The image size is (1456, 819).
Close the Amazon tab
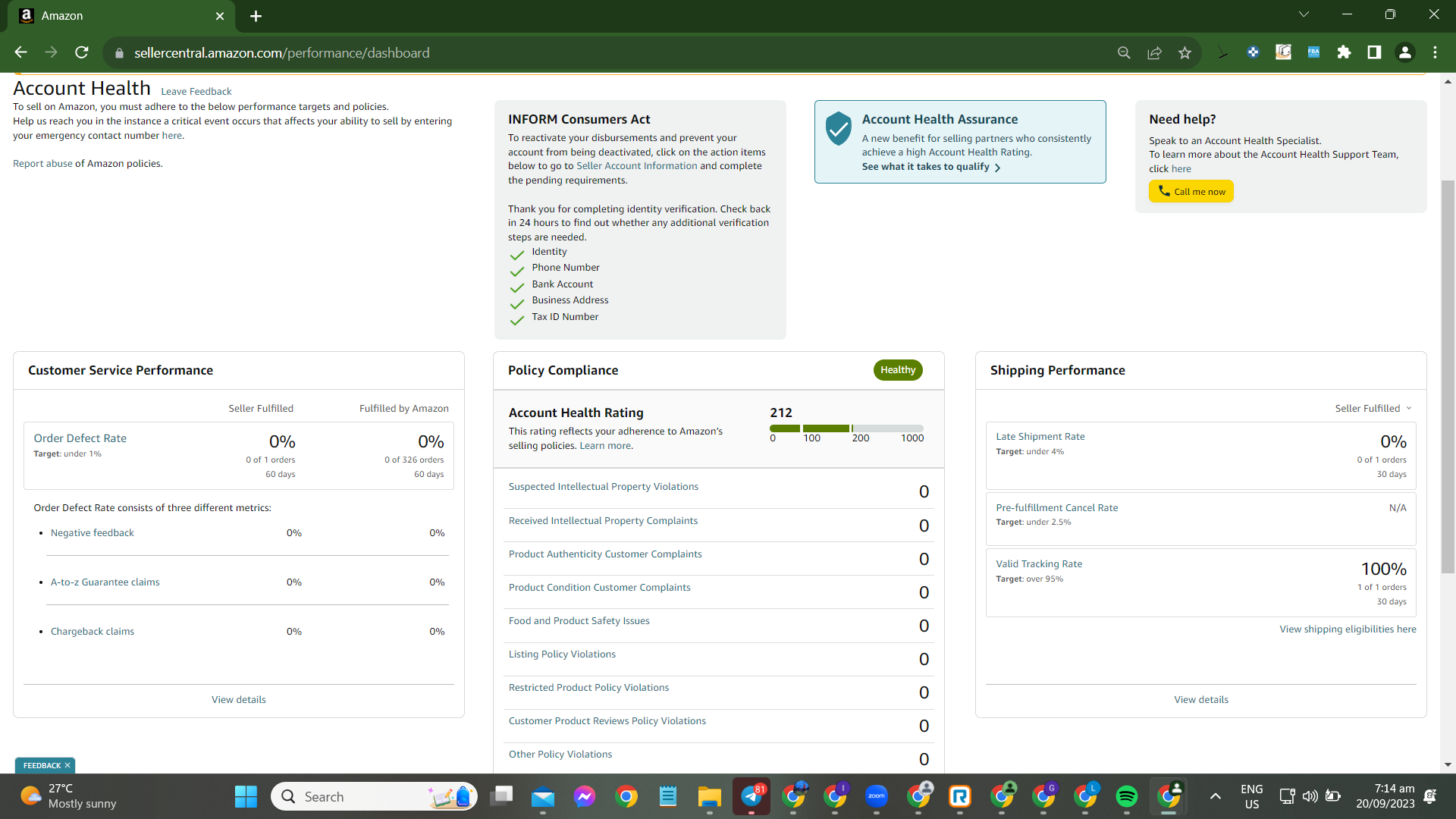pos(220,16)
